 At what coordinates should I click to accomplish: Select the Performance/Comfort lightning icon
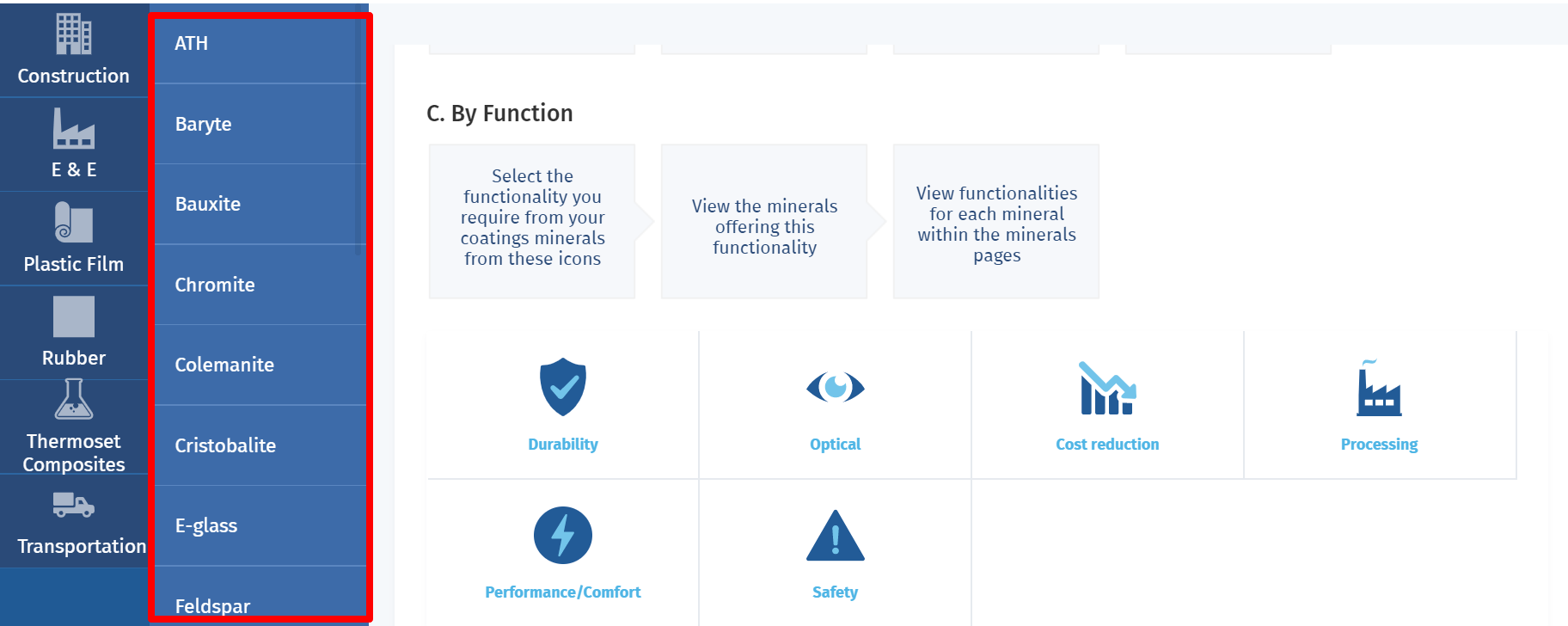563,535
